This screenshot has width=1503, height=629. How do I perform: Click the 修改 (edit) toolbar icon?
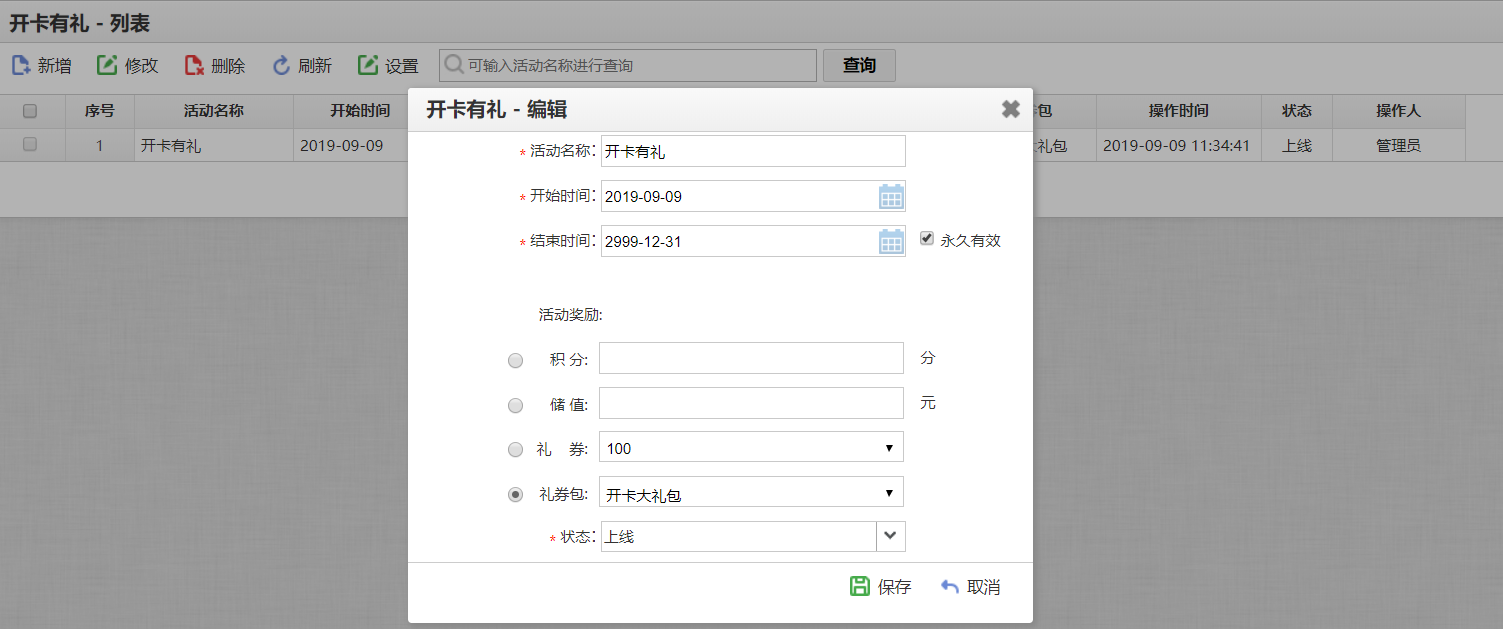(x=107, y=66)
